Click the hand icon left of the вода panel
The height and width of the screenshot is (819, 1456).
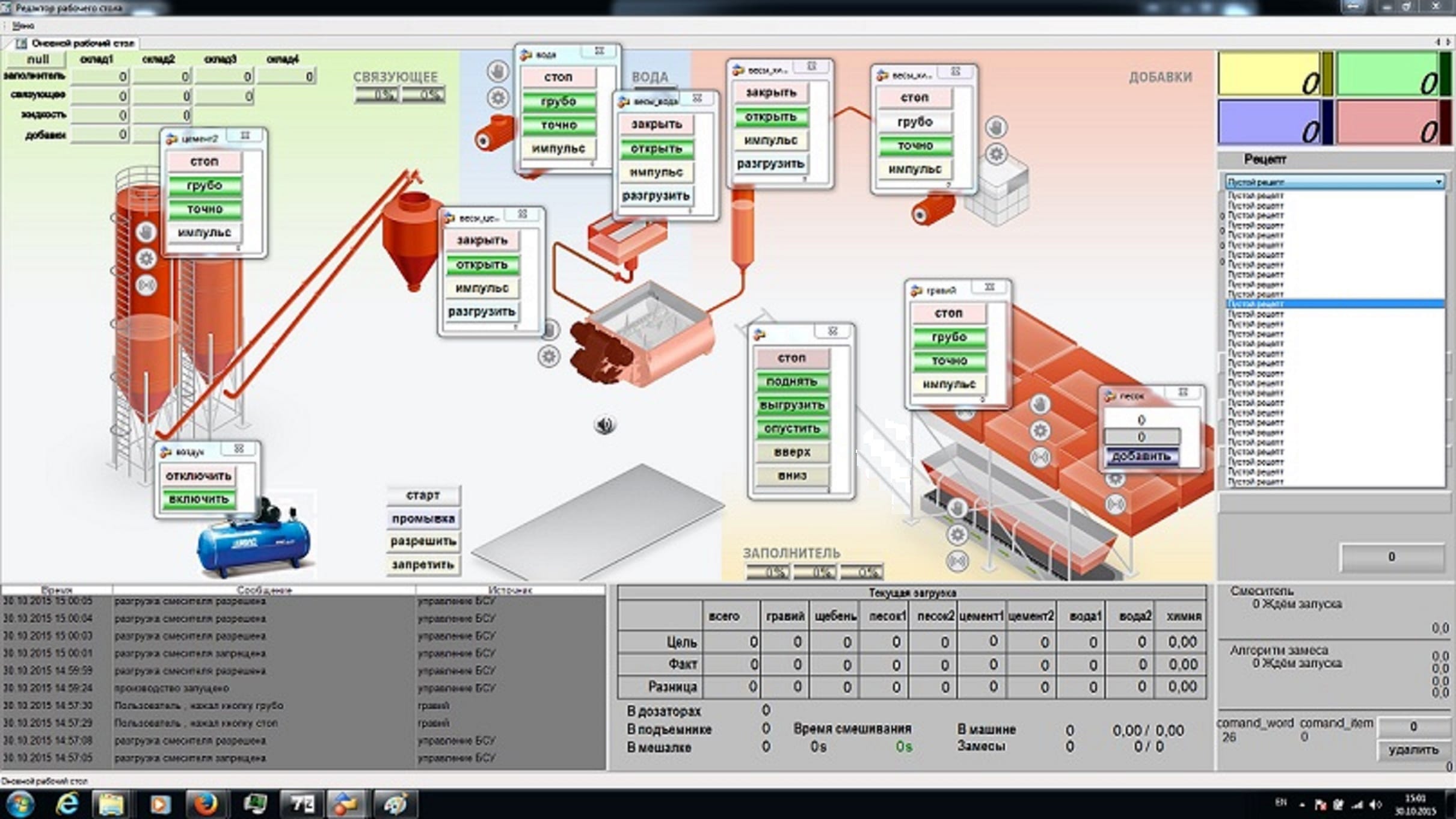pos(497,72)
